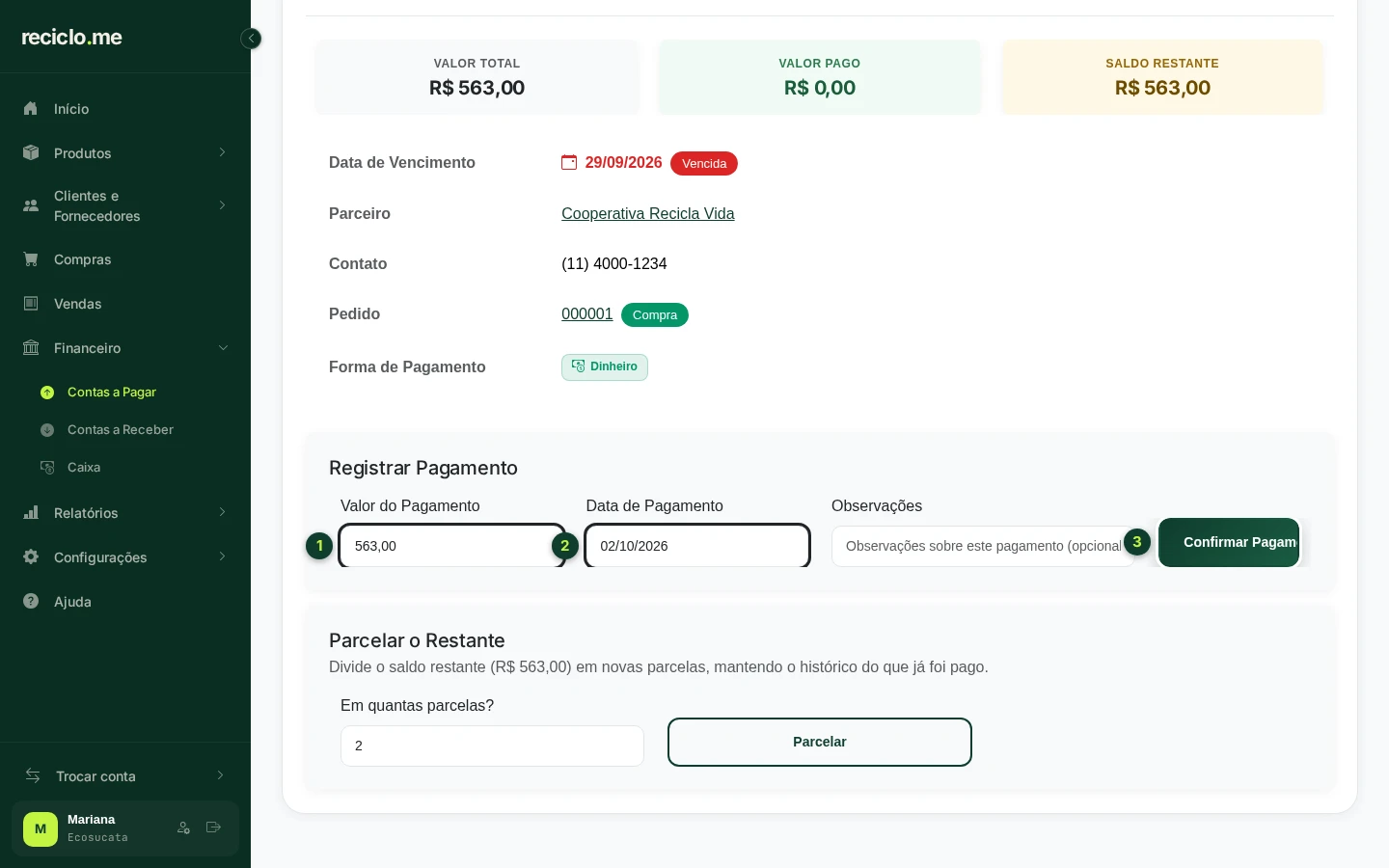The width and height of the screenshot is (1389, 868).
Task: Click the Vendas icon in sidebar
Action: tap(31, 304)
